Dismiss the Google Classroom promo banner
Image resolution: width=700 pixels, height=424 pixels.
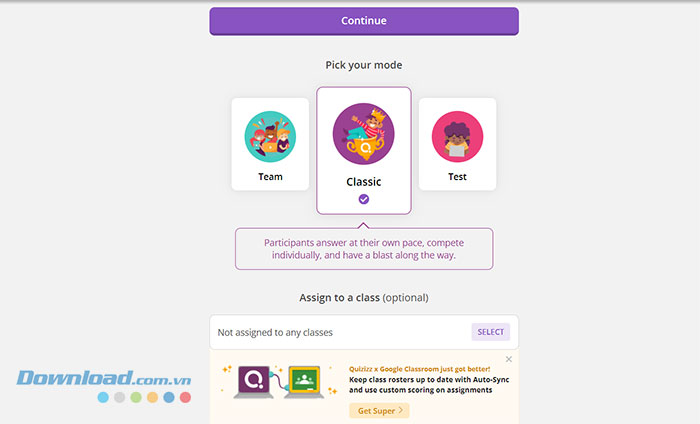508,359
